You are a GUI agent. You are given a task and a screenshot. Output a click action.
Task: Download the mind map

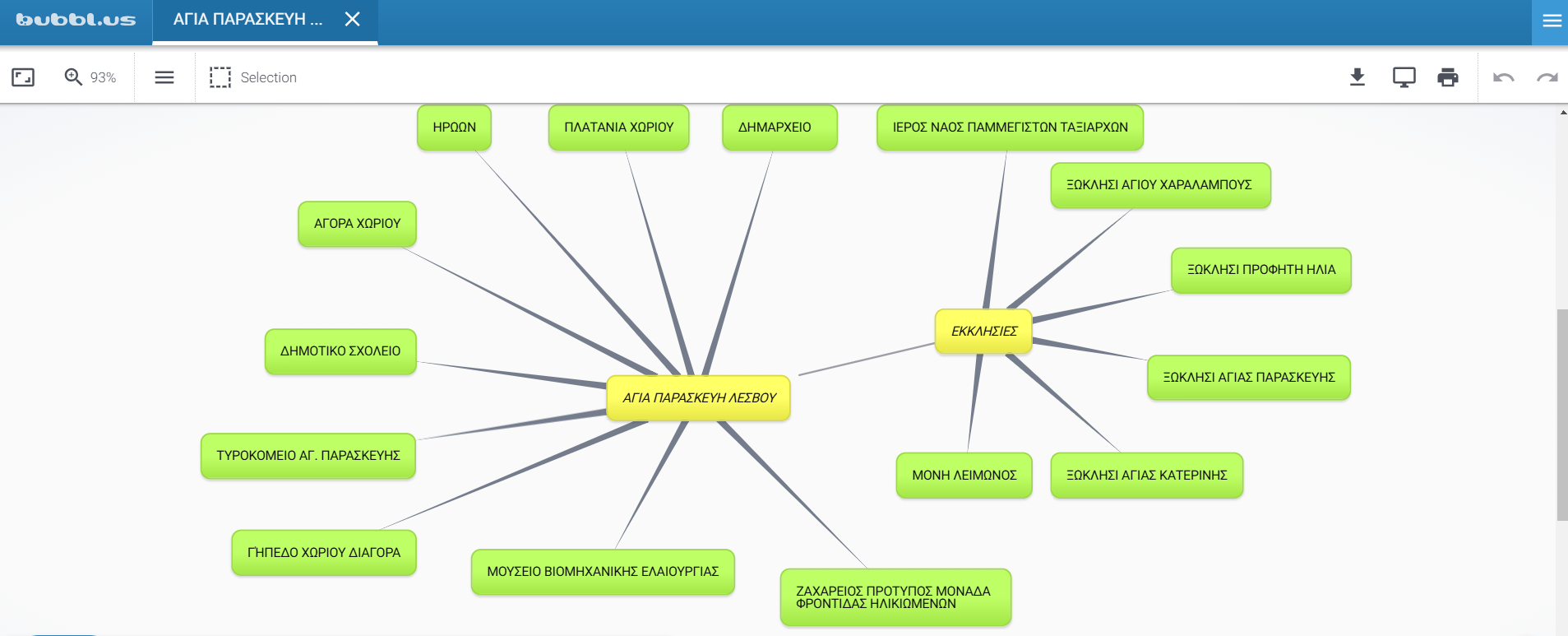pos(1358,77)
